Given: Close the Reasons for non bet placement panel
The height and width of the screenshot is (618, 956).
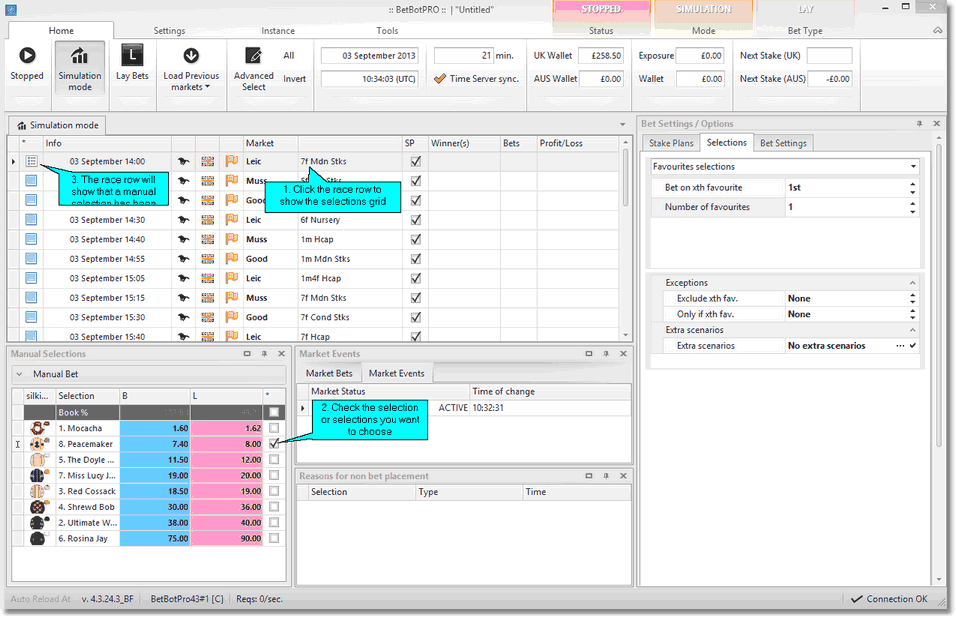Looking at the screenshot, I should (x=623, y=475).
